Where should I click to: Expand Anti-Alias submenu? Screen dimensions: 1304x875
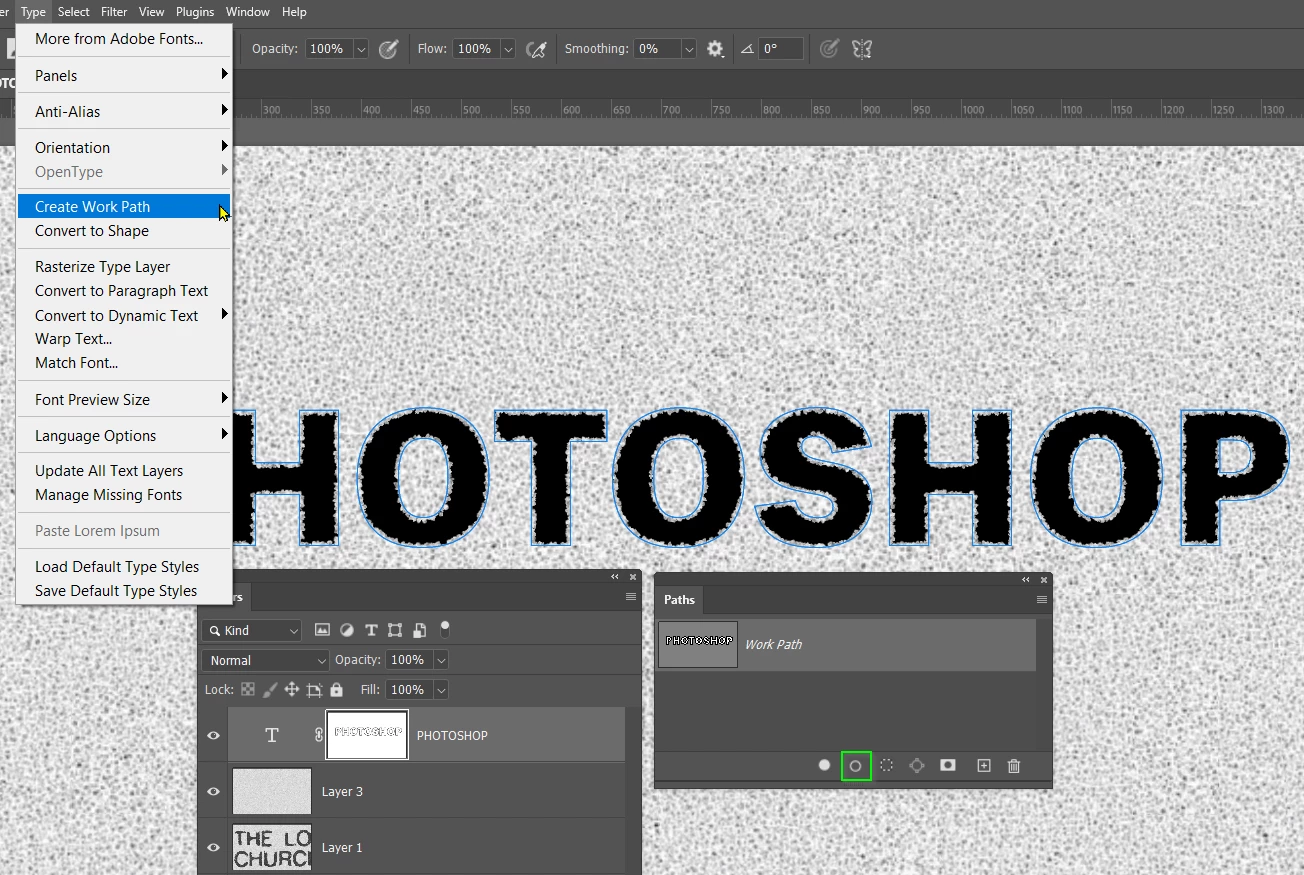coord(124,111)
